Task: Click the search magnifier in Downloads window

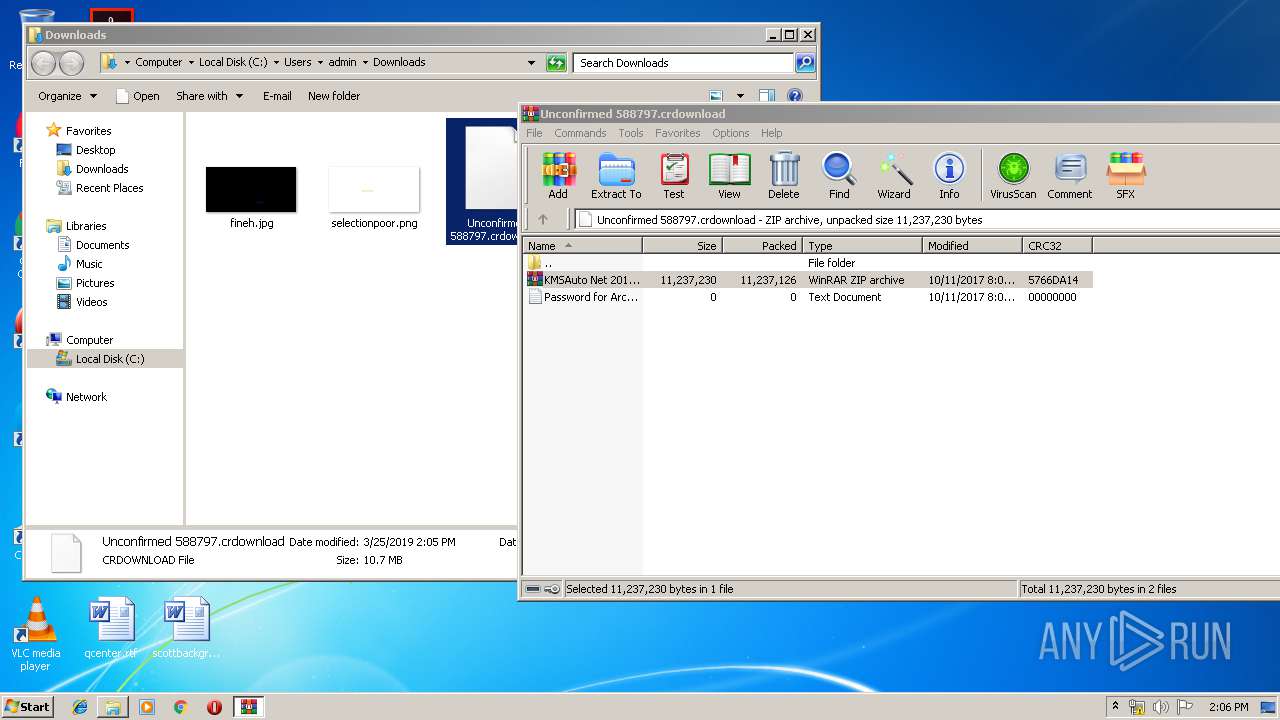Action: pyautogui.click(x=804, y=63)
